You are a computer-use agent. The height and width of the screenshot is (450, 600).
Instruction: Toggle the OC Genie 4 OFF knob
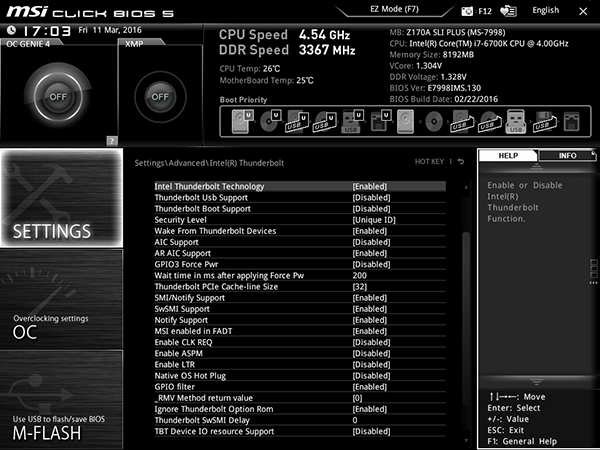[58, 96]
